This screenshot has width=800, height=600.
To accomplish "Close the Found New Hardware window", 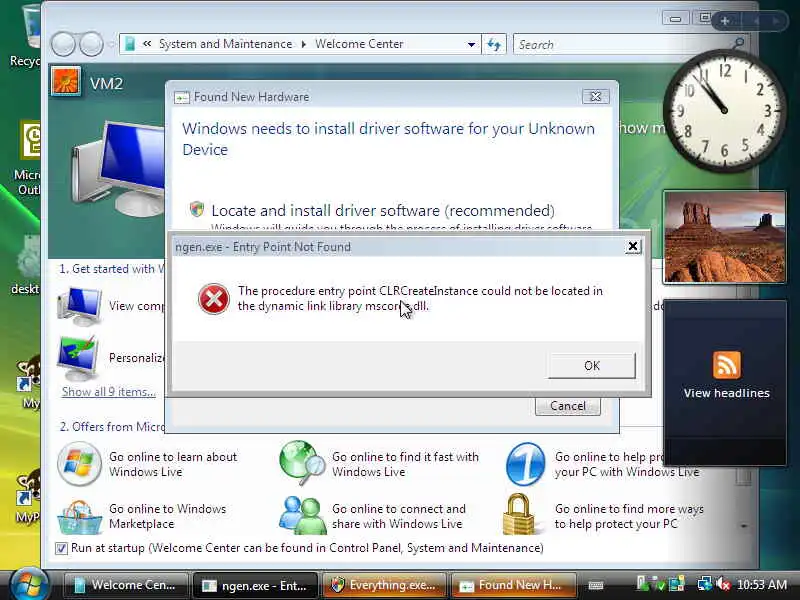I will pos(595,96).
